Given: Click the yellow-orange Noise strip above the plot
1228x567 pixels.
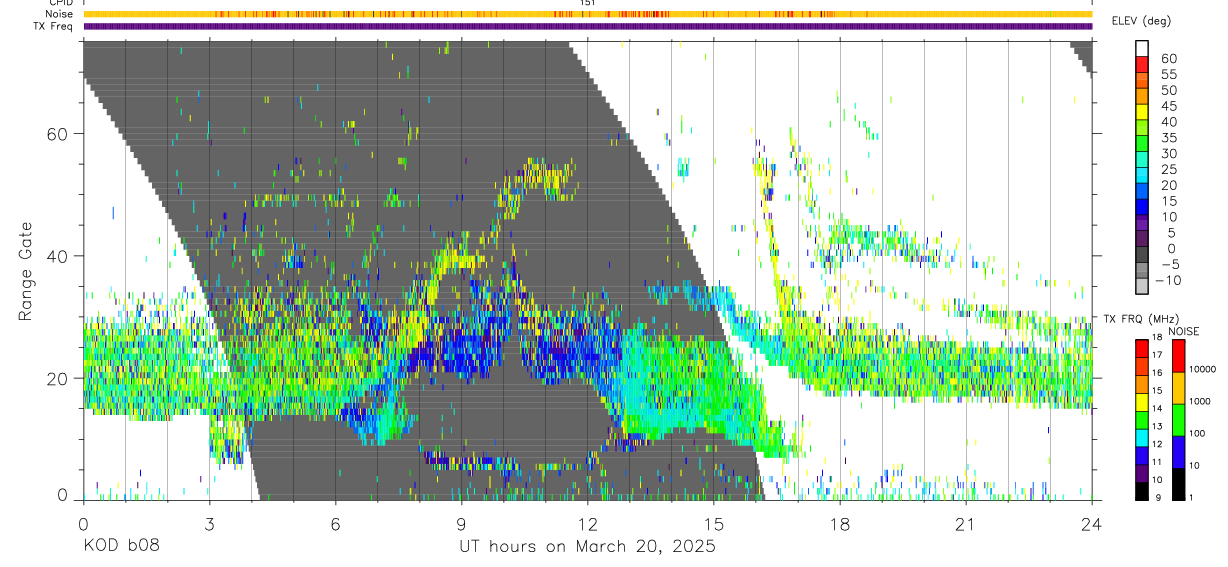Looking at the screenshot, I should (587, 14).
